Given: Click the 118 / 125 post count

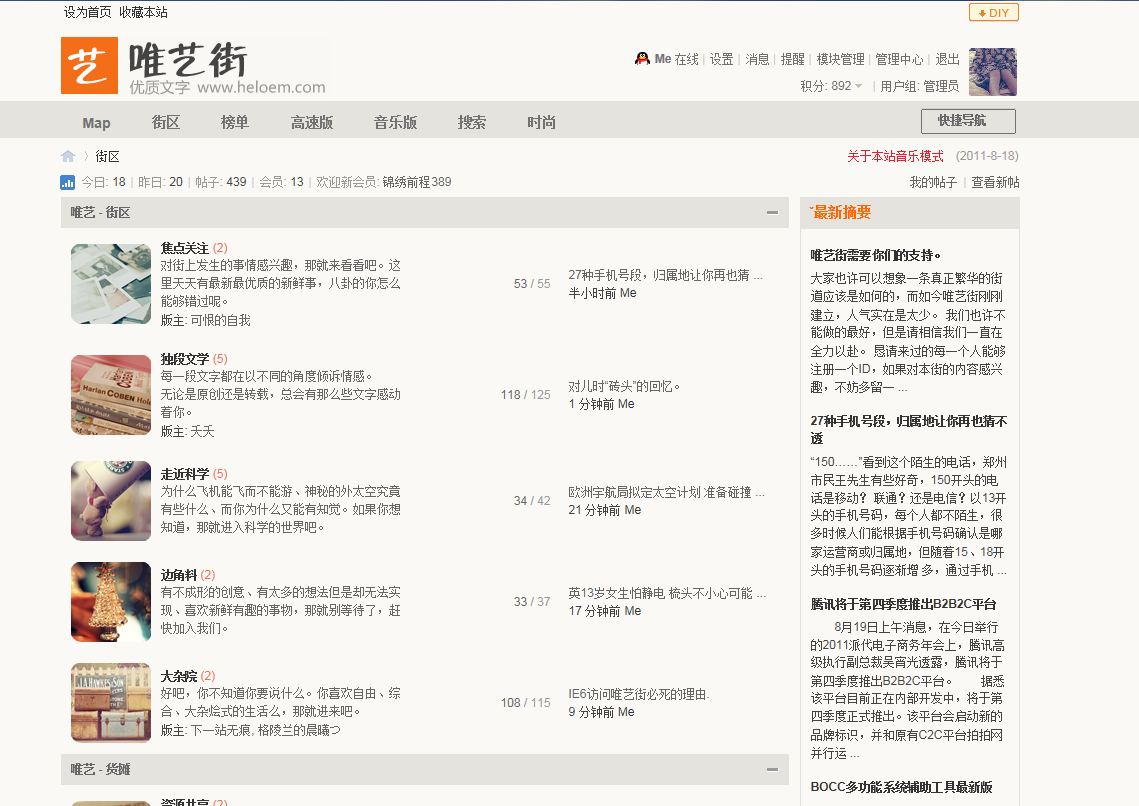Looking at the screenshot, I should [x=525, y=395].
